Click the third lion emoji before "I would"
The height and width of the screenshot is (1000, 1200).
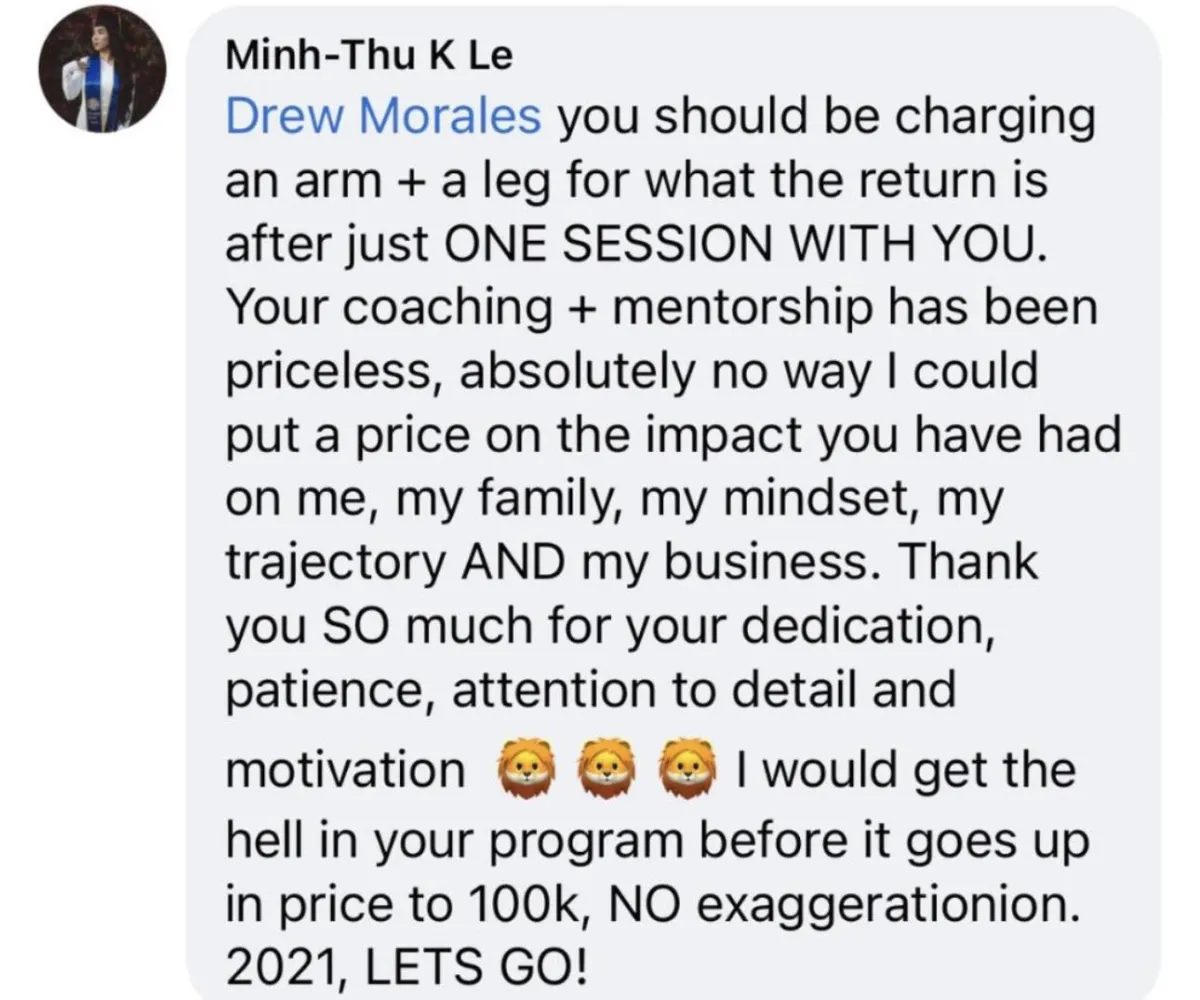pos(689,772)
